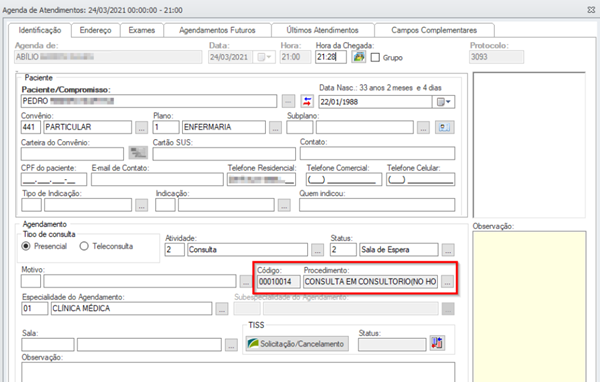
Task: Open Motivo lookup ellipsis button
Action: [x=246, y=281]
